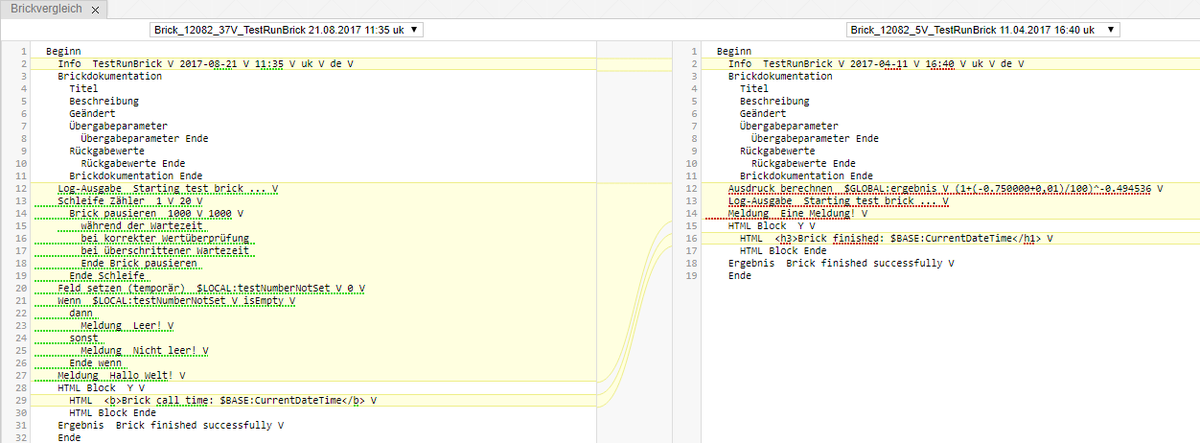Click the 'Brick pausieren 1000 V 1000 V' line

pyautogui.click(x=156, y=214)
